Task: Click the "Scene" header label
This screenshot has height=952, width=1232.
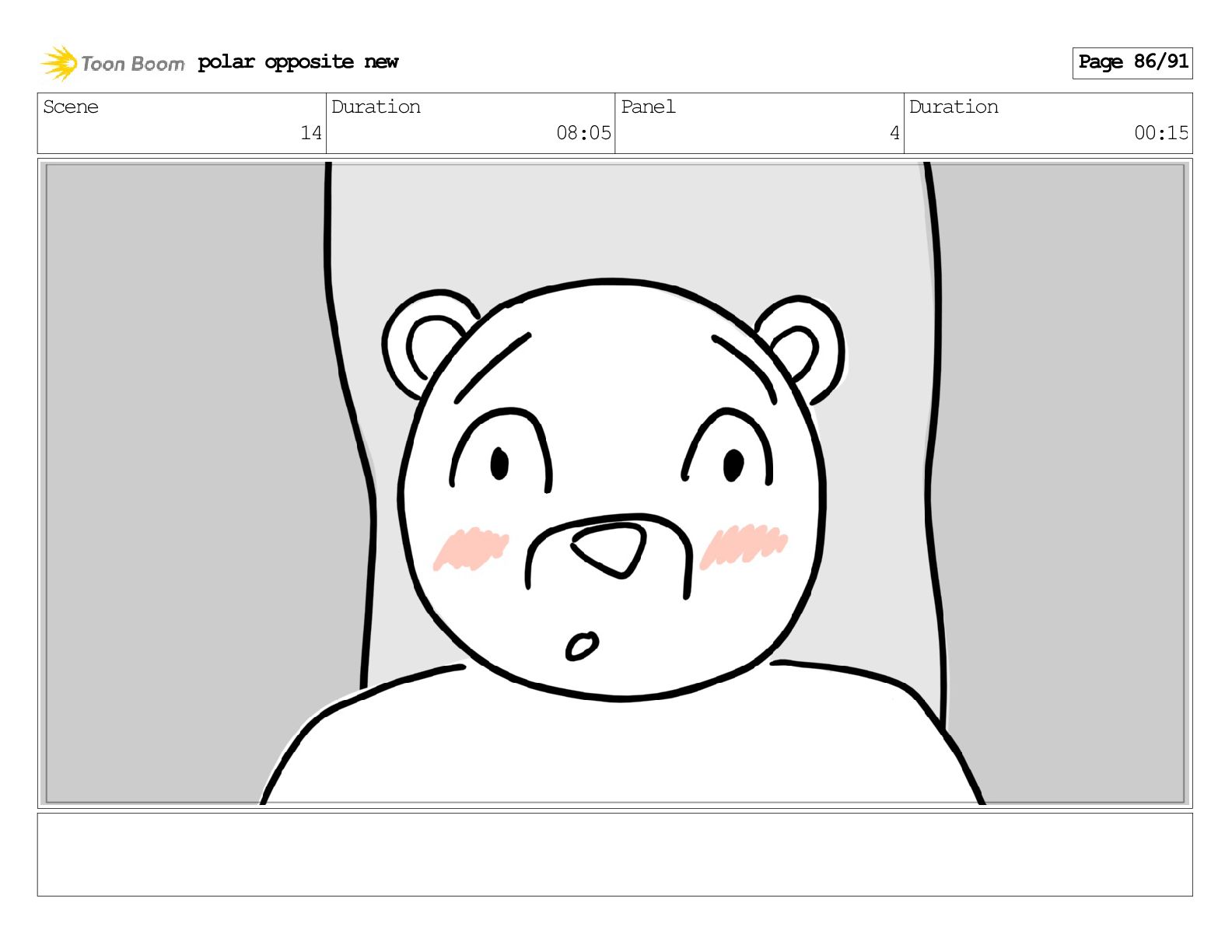Action: pyautogui.click(x=71, y=107)
